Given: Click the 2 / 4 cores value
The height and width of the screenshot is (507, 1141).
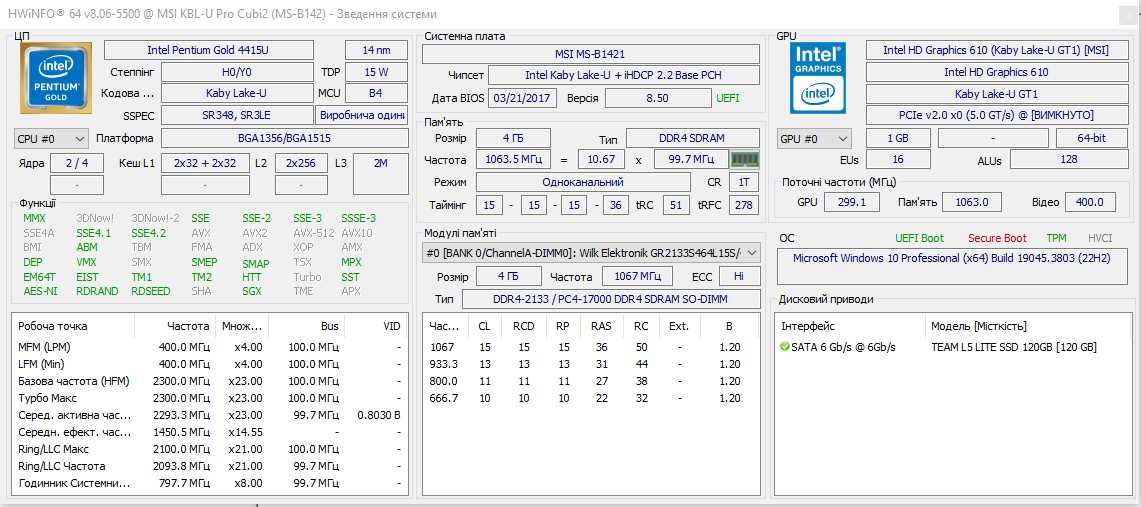Looking at the screenshot, I should pos(76,163).
